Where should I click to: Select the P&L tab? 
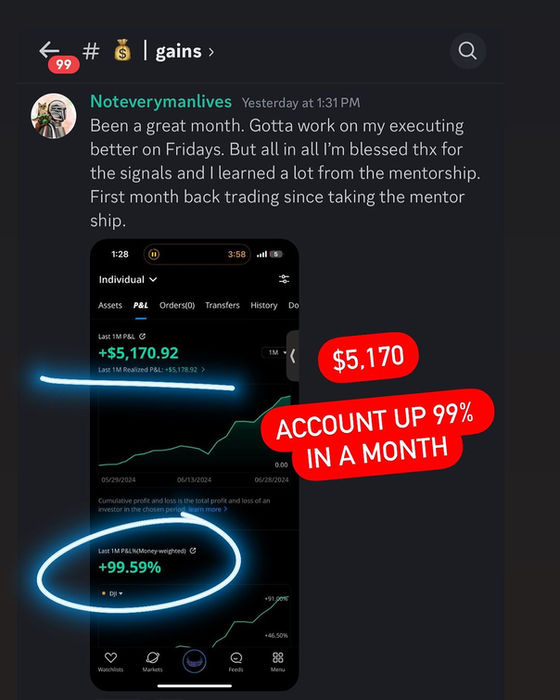141,305
